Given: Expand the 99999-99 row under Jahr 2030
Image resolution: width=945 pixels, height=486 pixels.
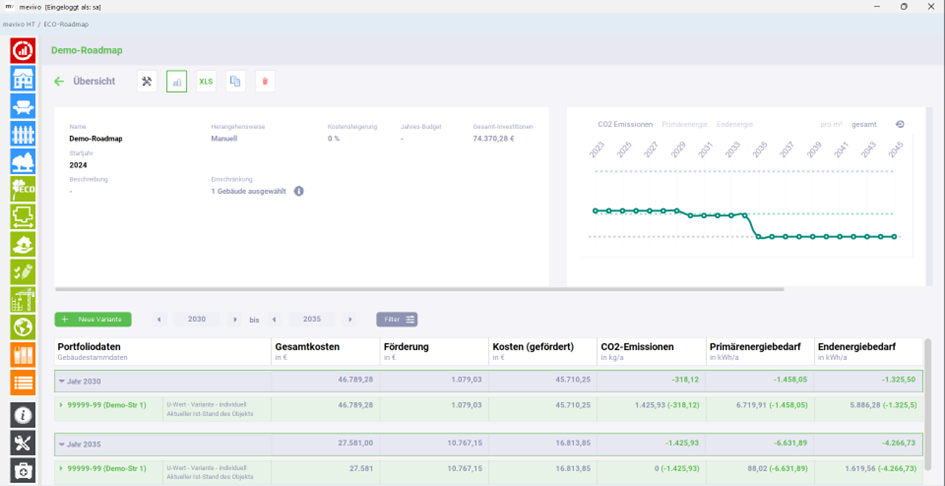Looking at the screenshot, I should tap(61, 405).
